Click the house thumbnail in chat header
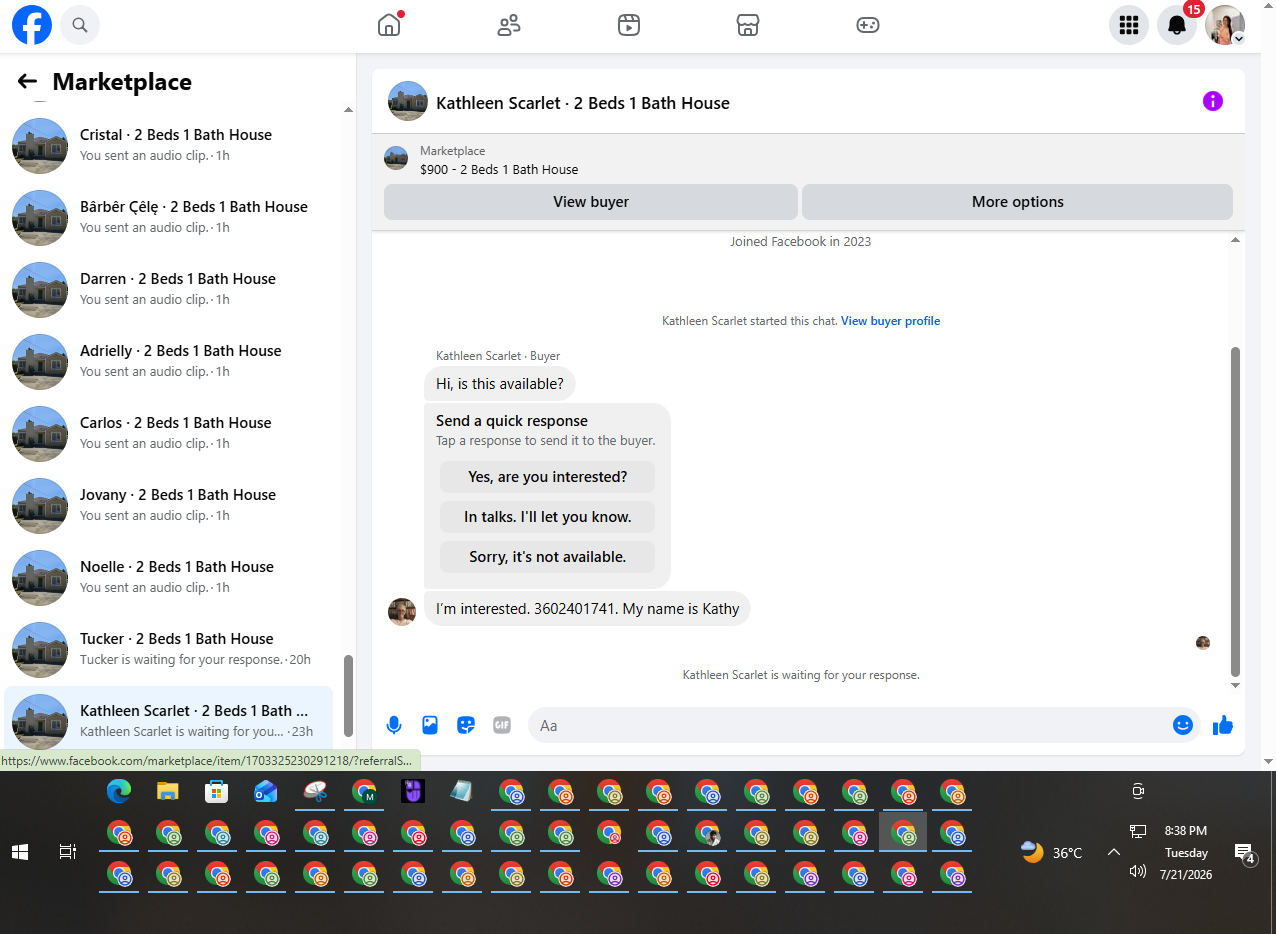The height and width of the screenshot is (934, 1276). 408,102
